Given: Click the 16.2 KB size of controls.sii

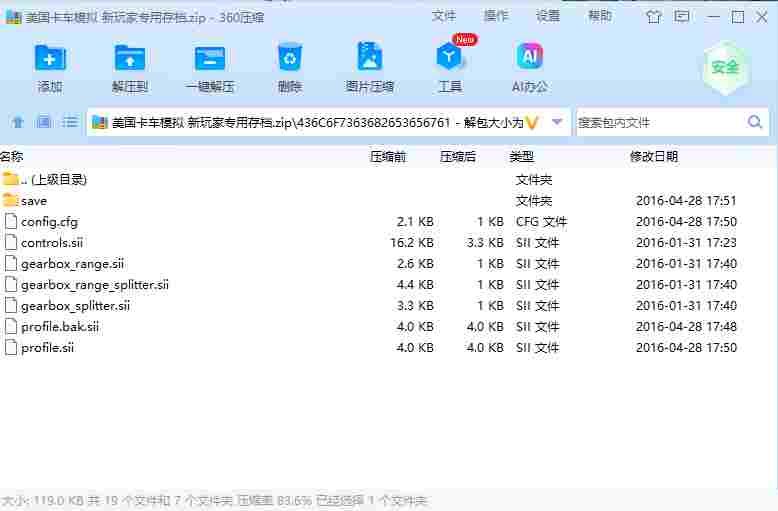Looking at the screenshot, I should tap(412, 243).
